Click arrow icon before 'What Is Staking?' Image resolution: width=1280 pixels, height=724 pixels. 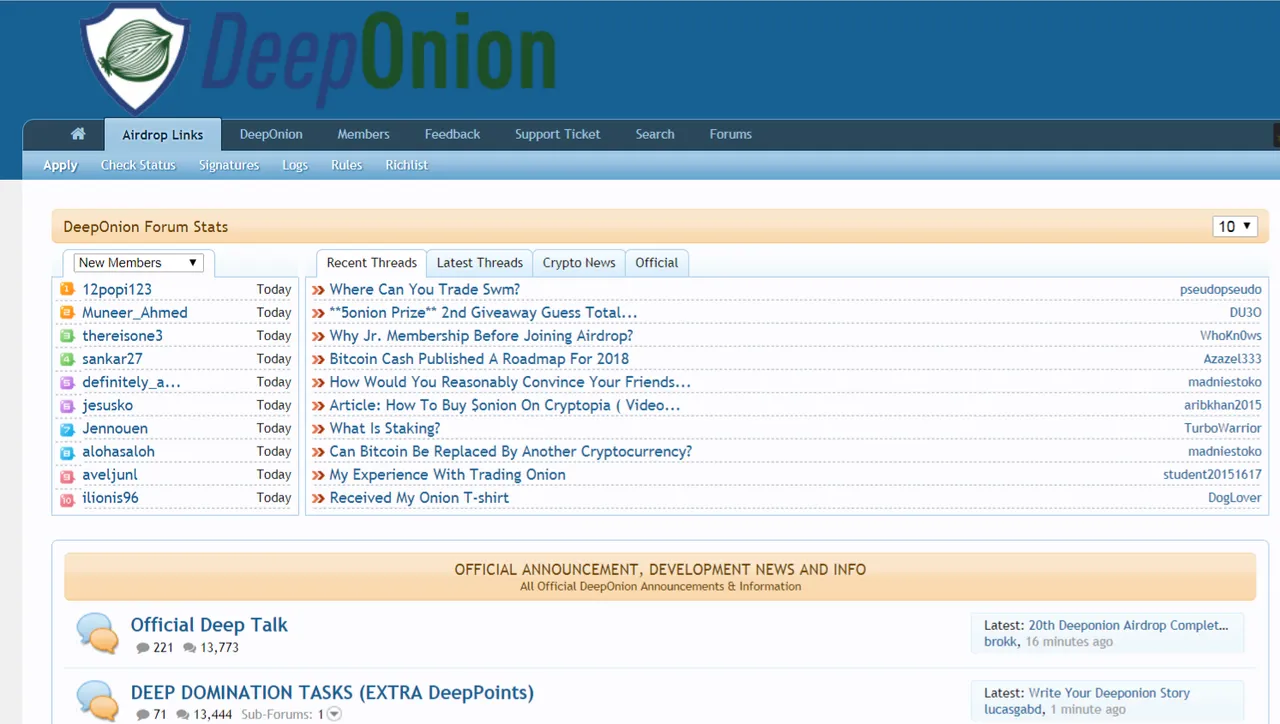(x=318, y=428)
